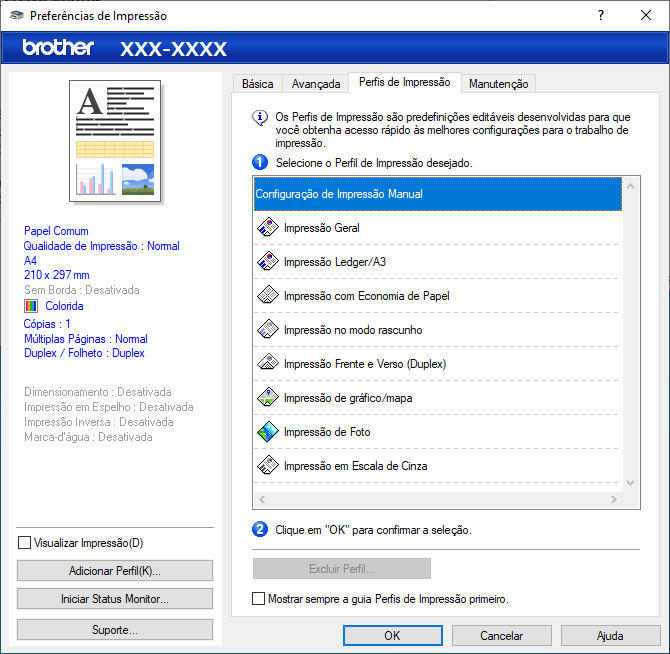The width and height of the screenshot is (670, 654).
Task: Select the Impressão de gráfico/mapa icon
Action: coord(267,398)
